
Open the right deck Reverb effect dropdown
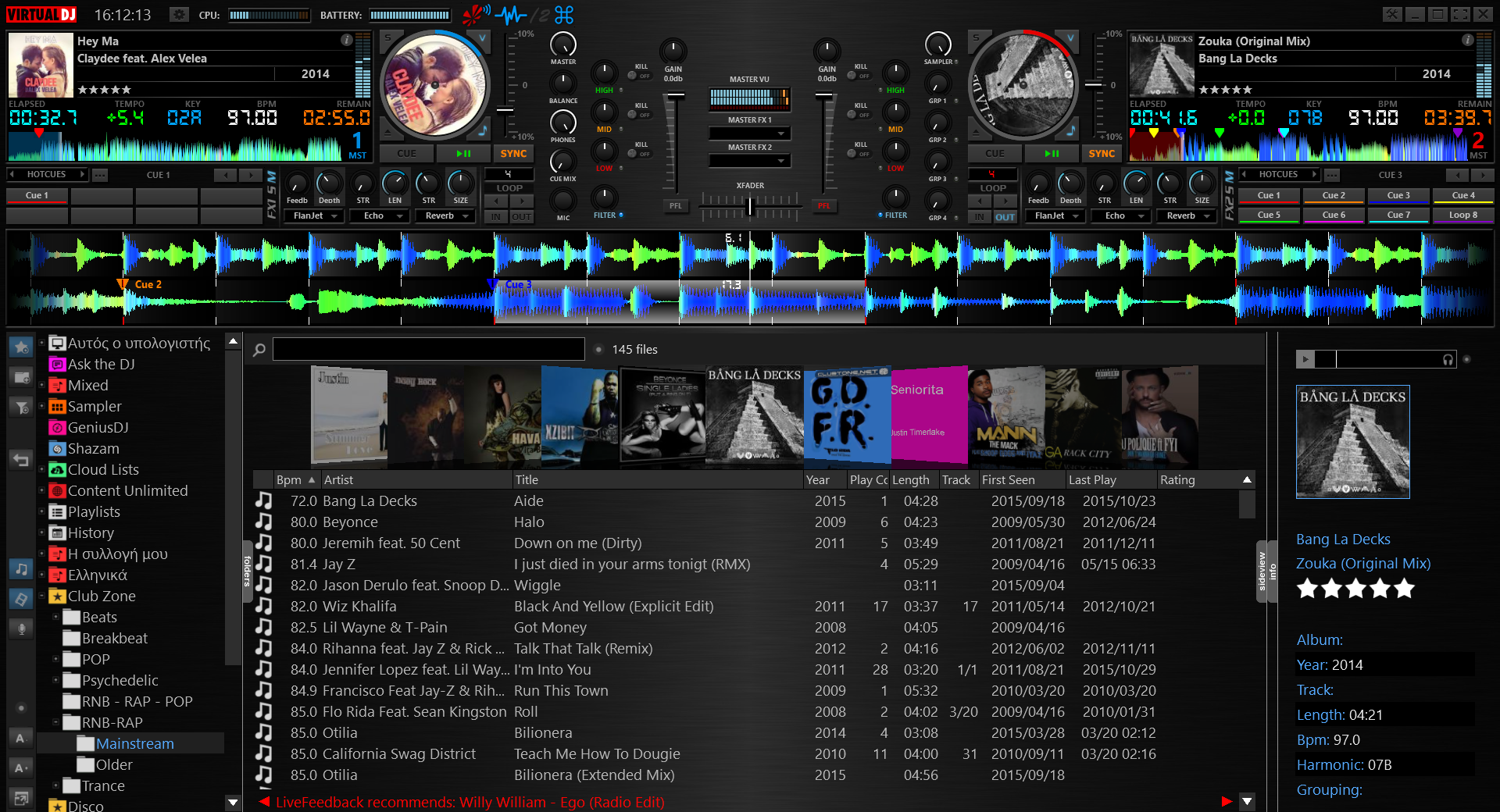pyautogui.click(x=1207, y=216)
